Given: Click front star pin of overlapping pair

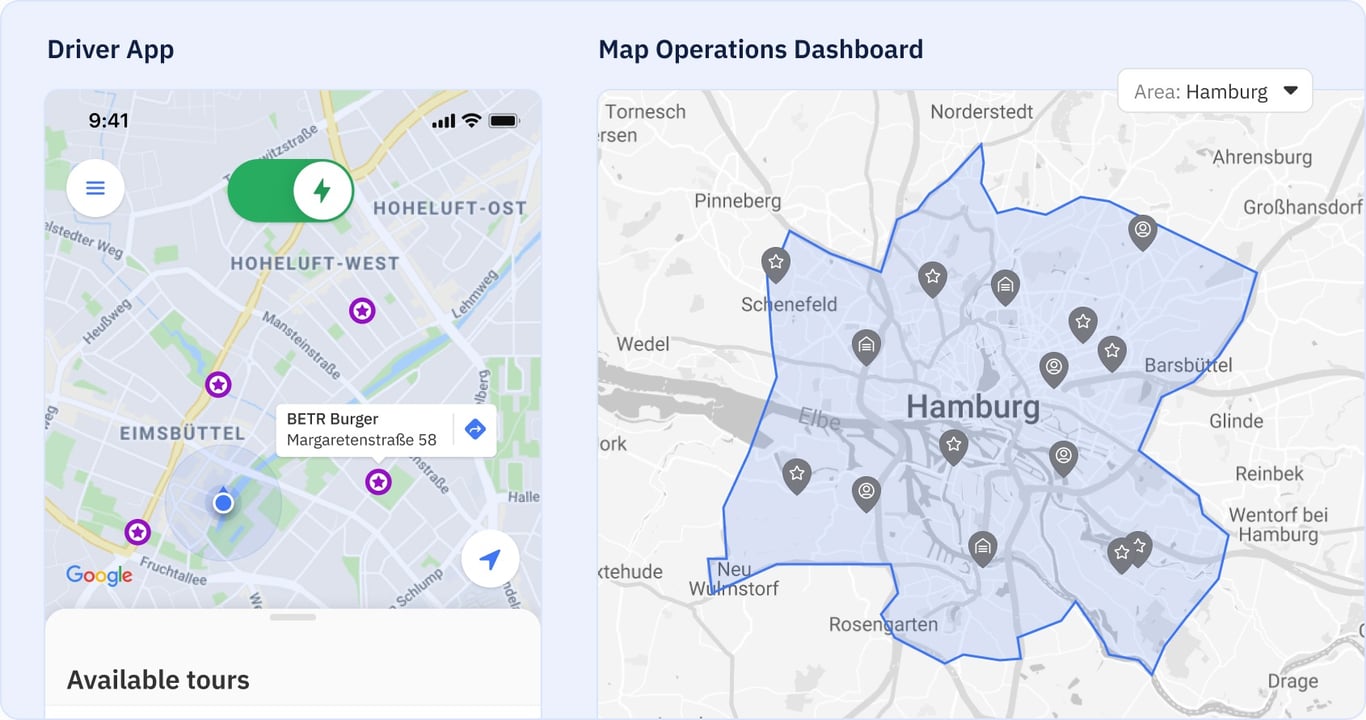Looking at the screenshot, I should pyautogui.click(x=1121, y=555).
